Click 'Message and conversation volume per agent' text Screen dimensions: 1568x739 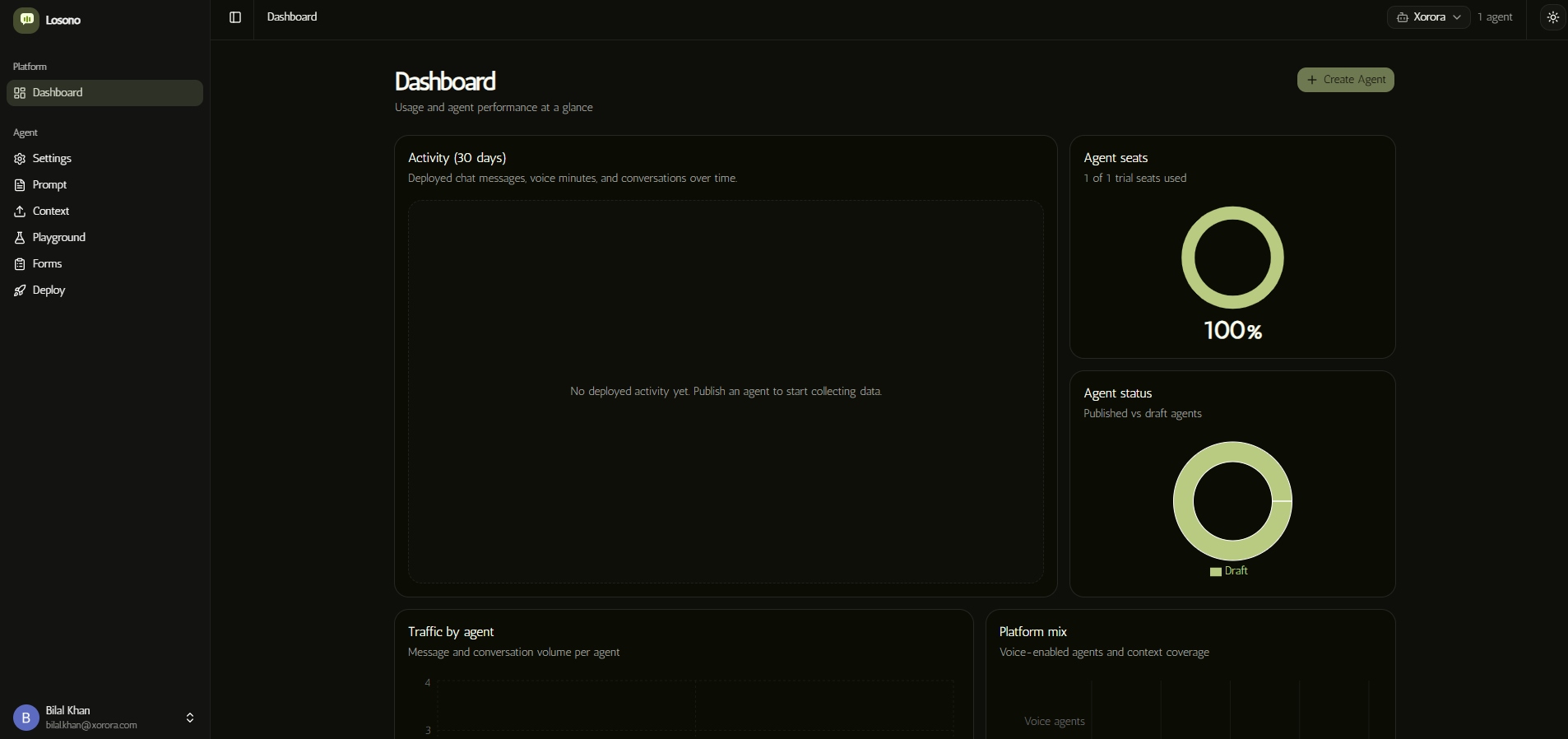(x=513, y=653)
